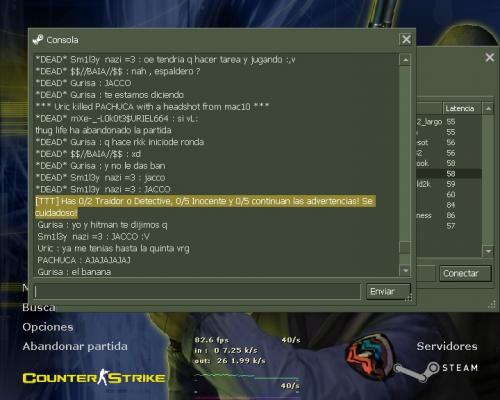
Task: Click the Conectar button
Action: click(465, 273)
